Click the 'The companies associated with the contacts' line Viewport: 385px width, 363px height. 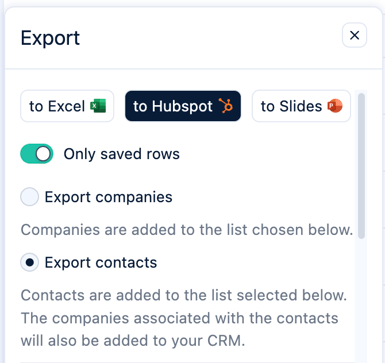[x=179, y=318]
